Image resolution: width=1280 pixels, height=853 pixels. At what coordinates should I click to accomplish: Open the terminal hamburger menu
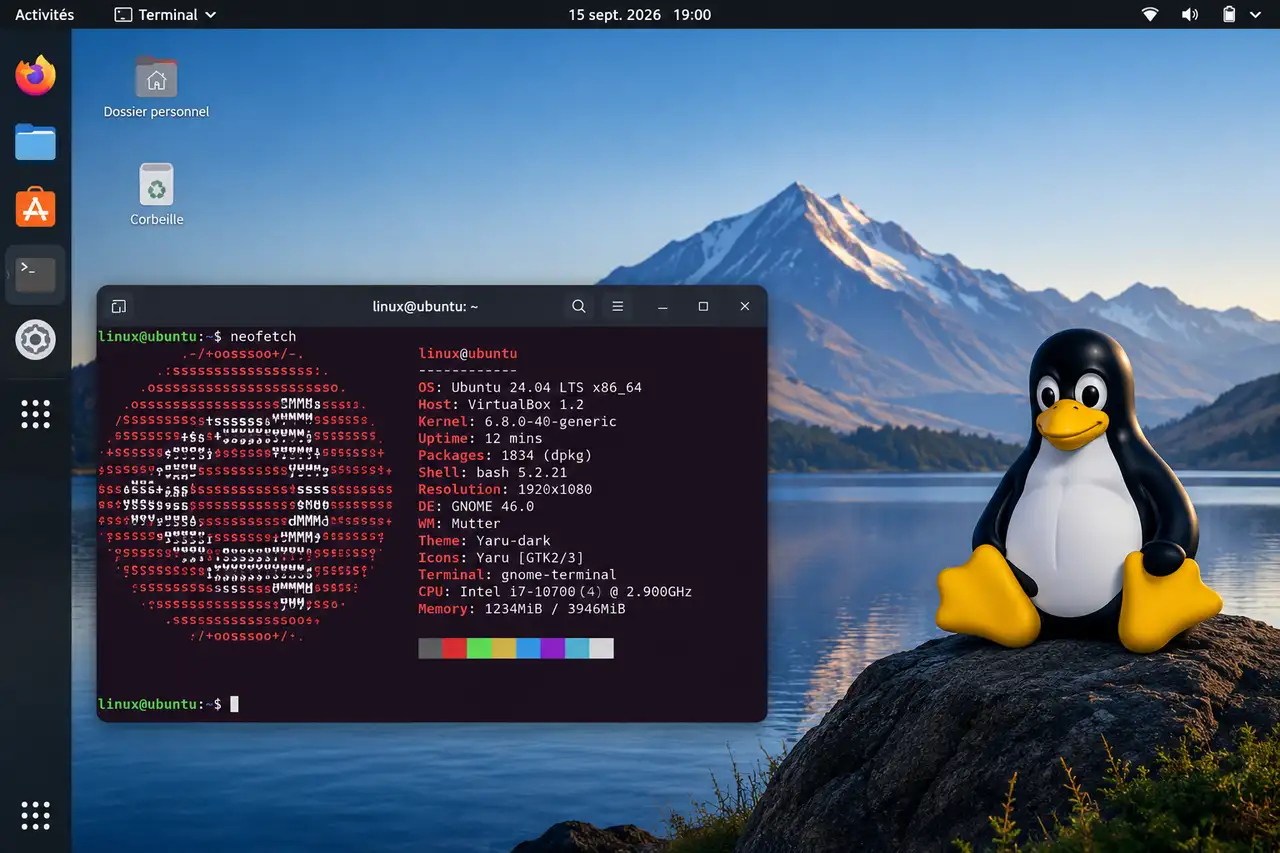[x=618, y=306]
